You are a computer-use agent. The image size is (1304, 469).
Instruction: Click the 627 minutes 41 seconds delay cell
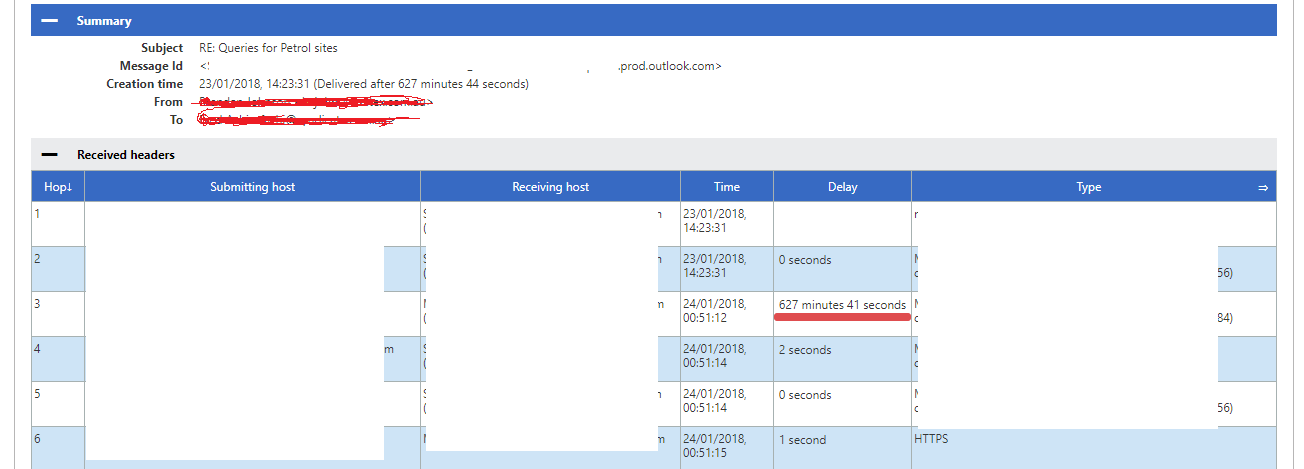842,314
